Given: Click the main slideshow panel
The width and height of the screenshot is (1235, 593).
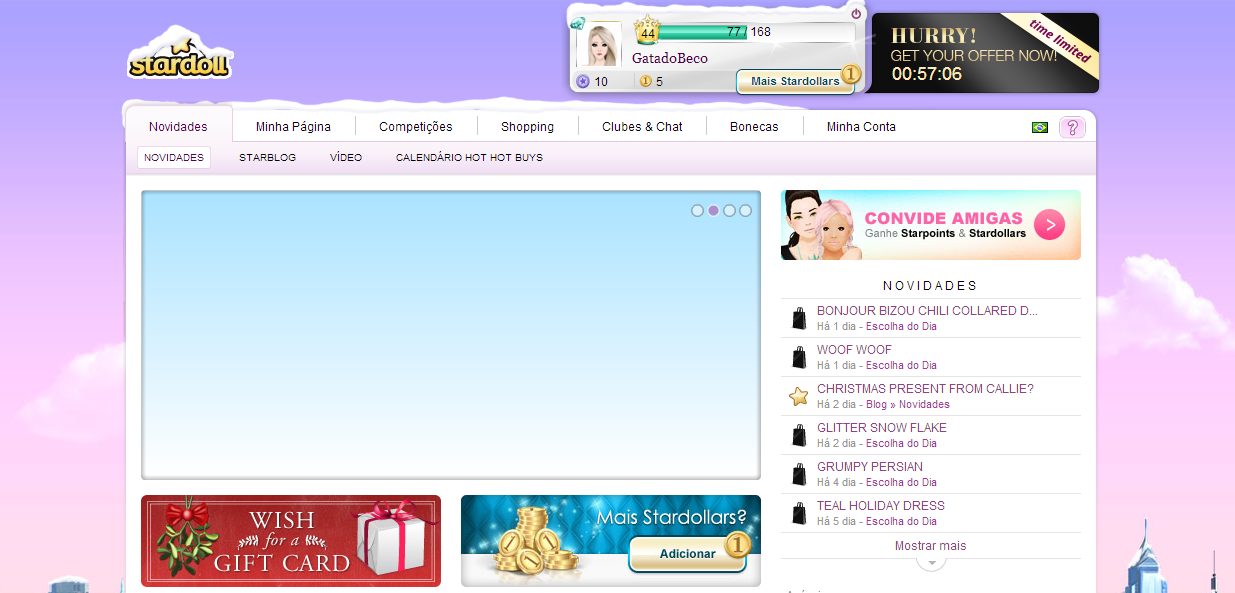Looking at the screenshot, I should pyautogui.click(x=451, y=335).
